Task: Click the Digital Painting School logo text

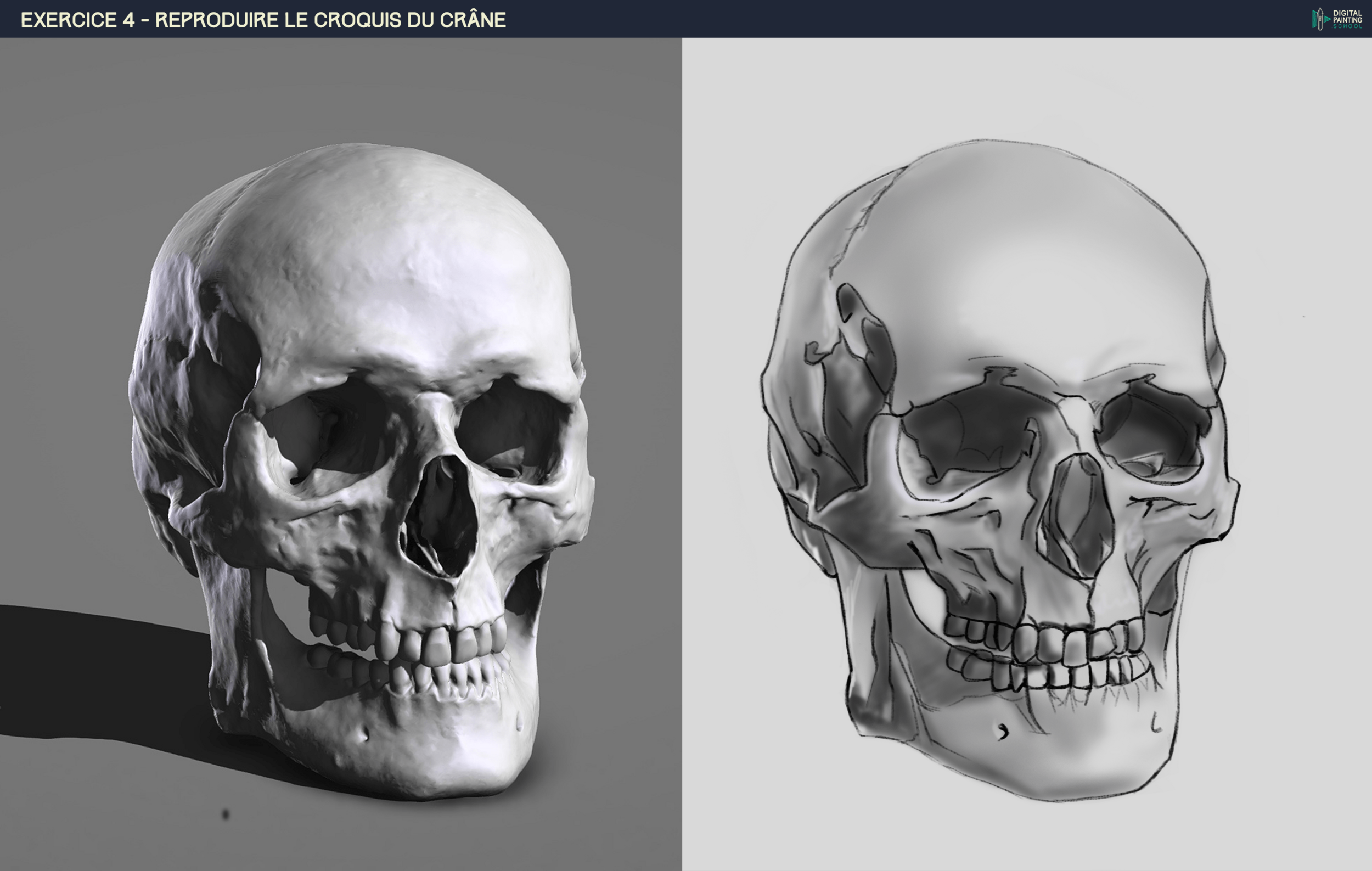Action: click(1347, 19)
